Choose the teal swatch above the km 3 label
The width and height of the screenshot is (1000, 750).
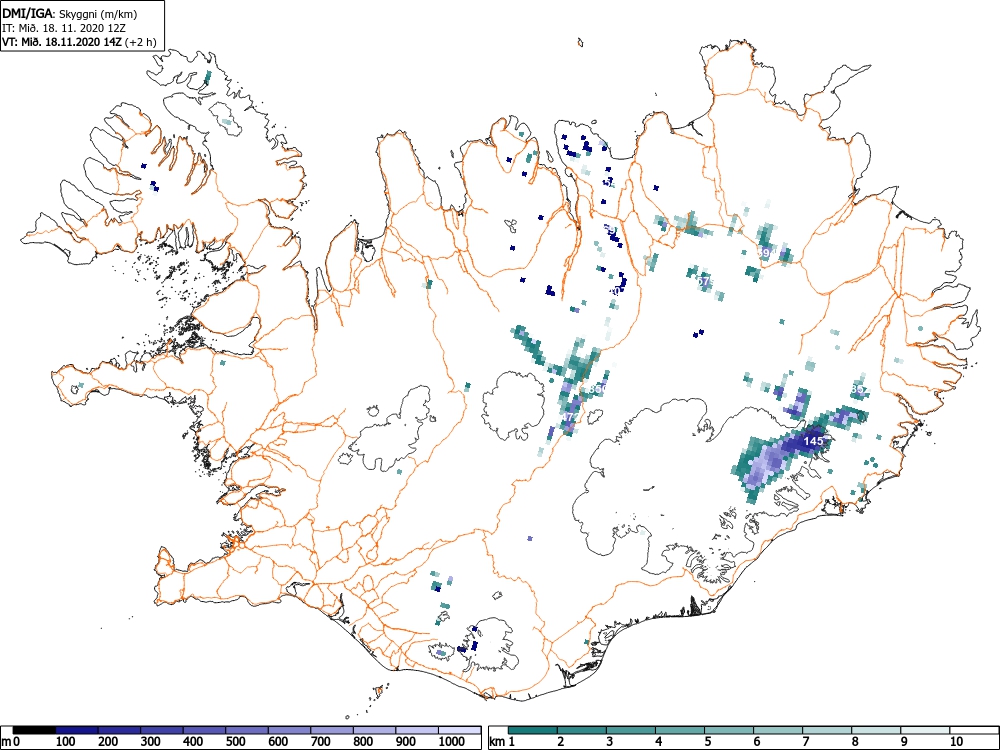pos(631,730)
